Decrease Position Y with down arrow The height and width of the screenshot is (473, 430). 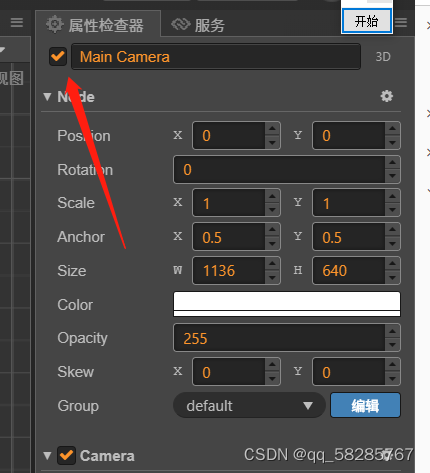392,142
